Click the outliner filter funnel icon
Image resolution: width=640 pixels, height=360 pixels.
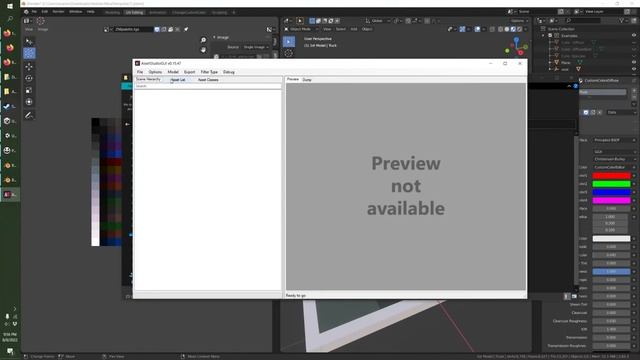(622, 20)
